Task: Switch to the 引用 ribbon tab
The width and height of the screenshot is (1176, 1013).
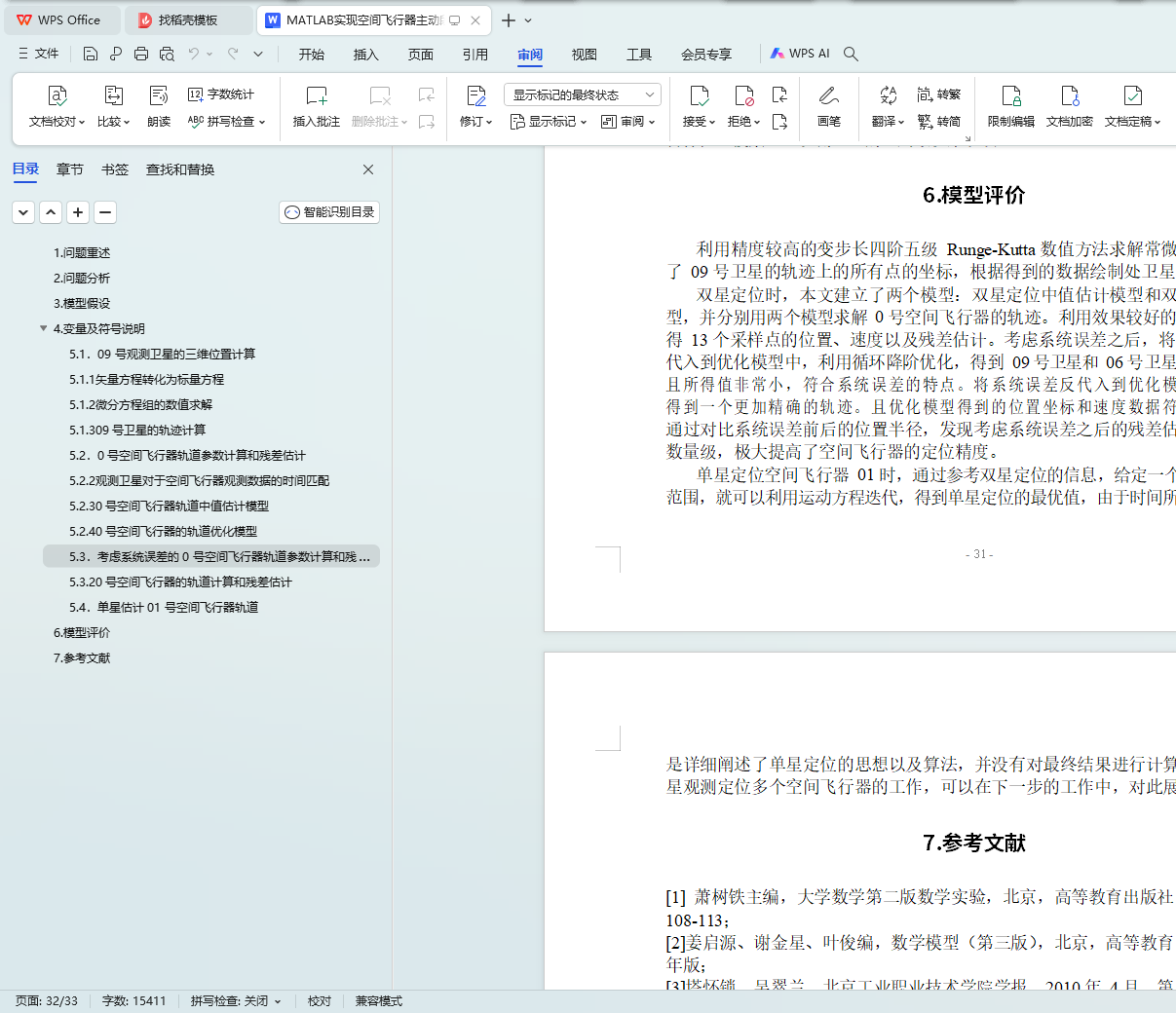Action: (x=475, y=54)
